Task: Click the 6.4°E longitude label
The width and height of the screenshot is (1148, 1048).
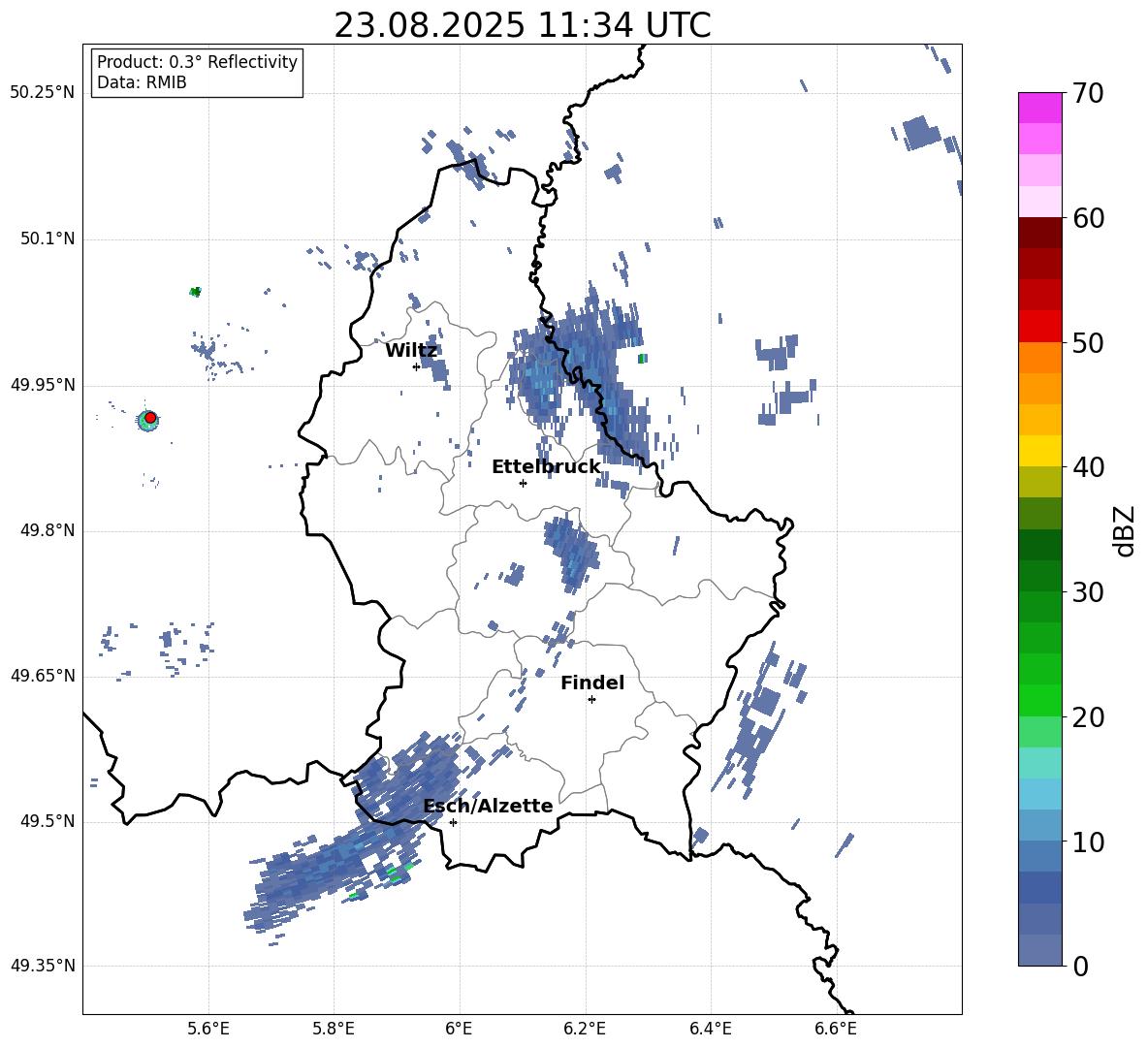Action: click(x=710, y=1029)
